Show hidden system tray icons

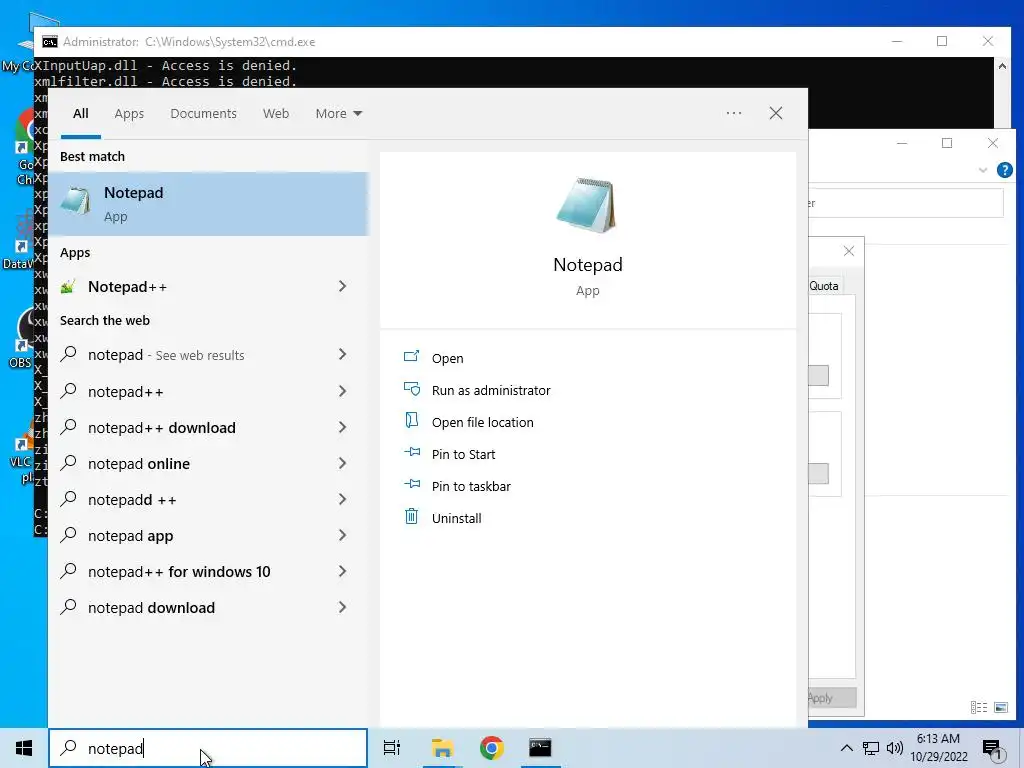point(846,748)
